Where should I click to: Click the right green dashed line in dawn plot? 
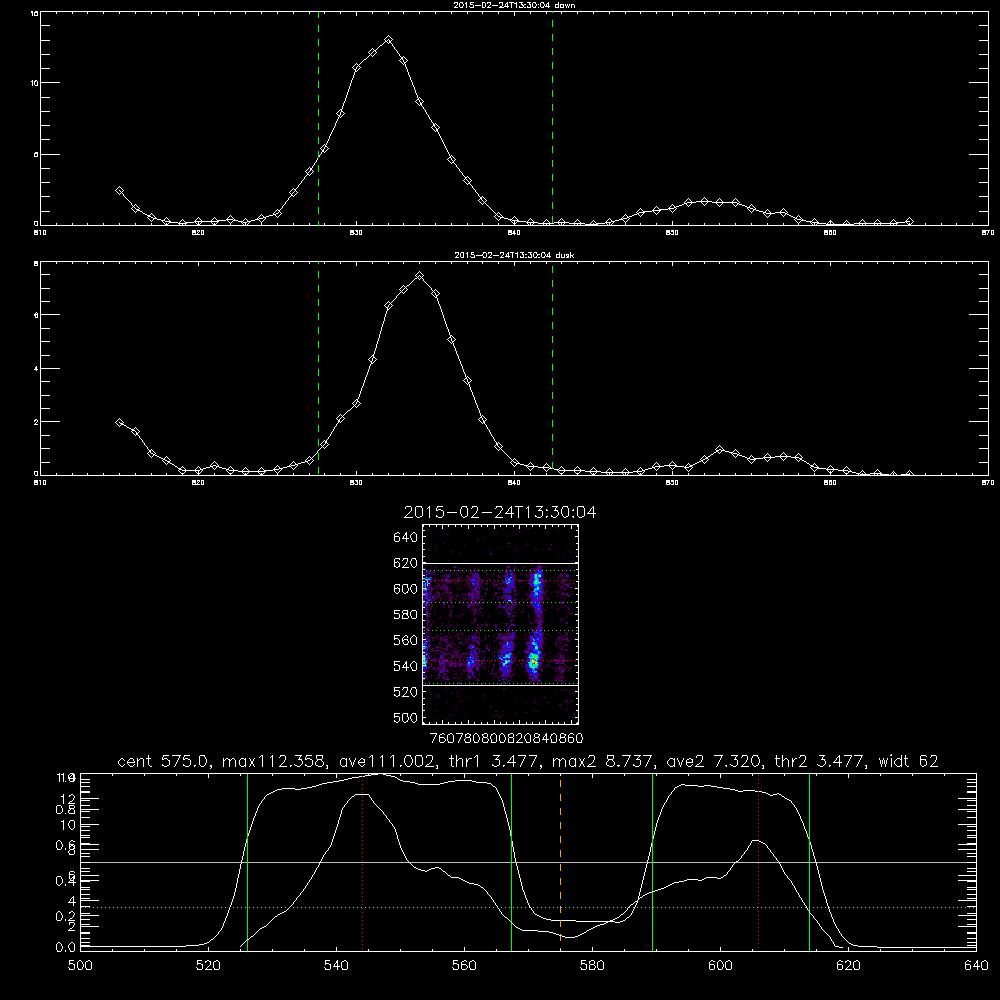pos(552,121)
